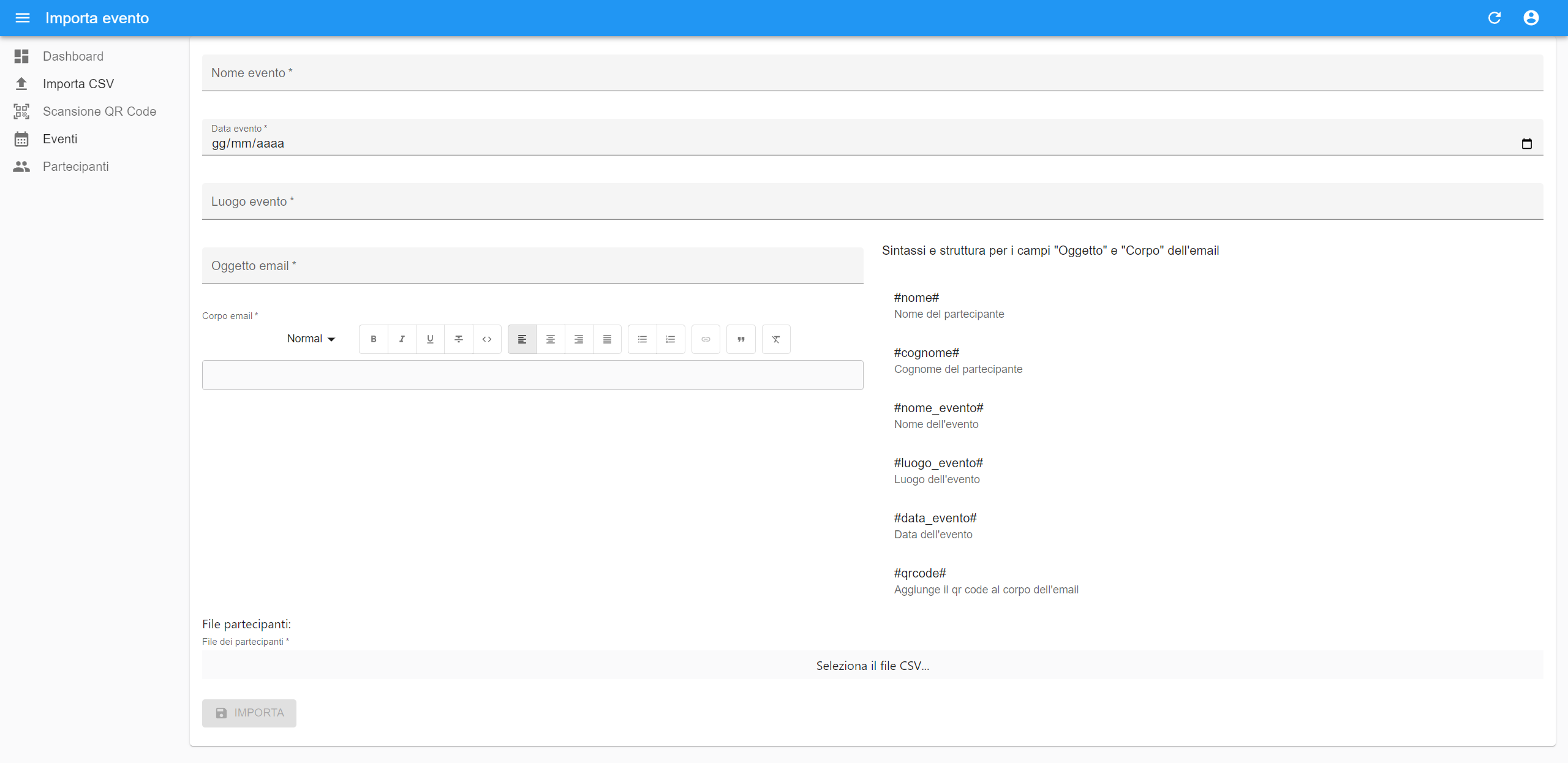The width and height of the screenshot is (1568, 763).
Task: Focus the Nome evento field
Action: [872, 73]
